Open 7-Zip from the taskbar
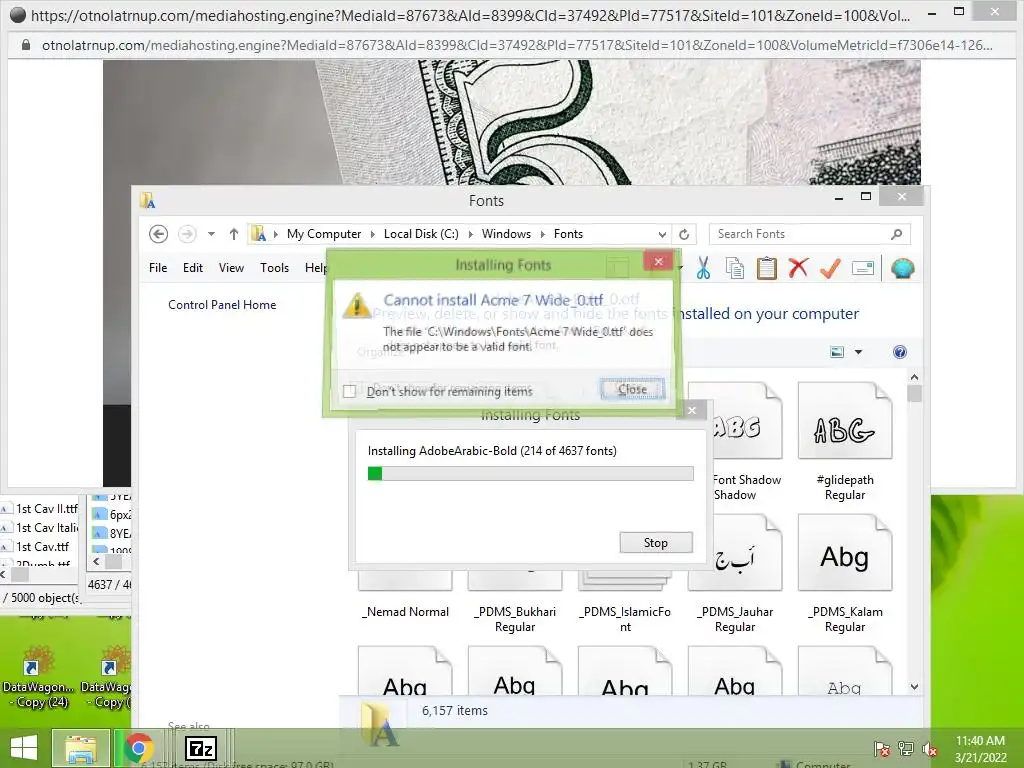 pyautogui.click(x=200, y=748)
